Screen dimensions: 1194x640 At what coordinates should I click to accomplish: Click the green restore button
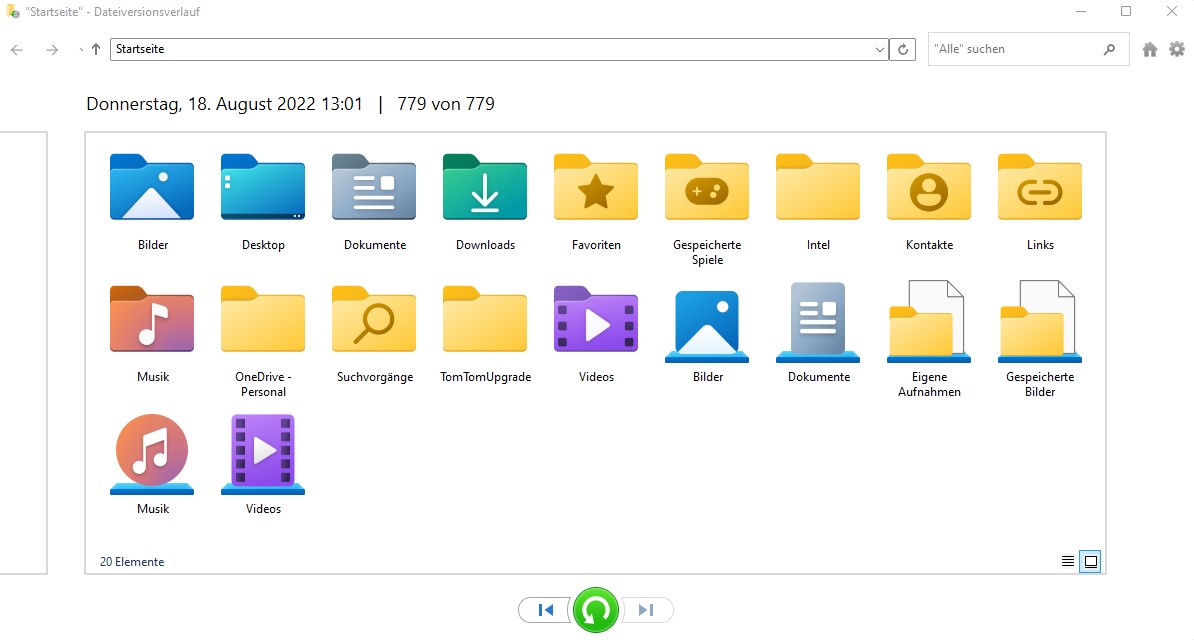click(596, 610)
